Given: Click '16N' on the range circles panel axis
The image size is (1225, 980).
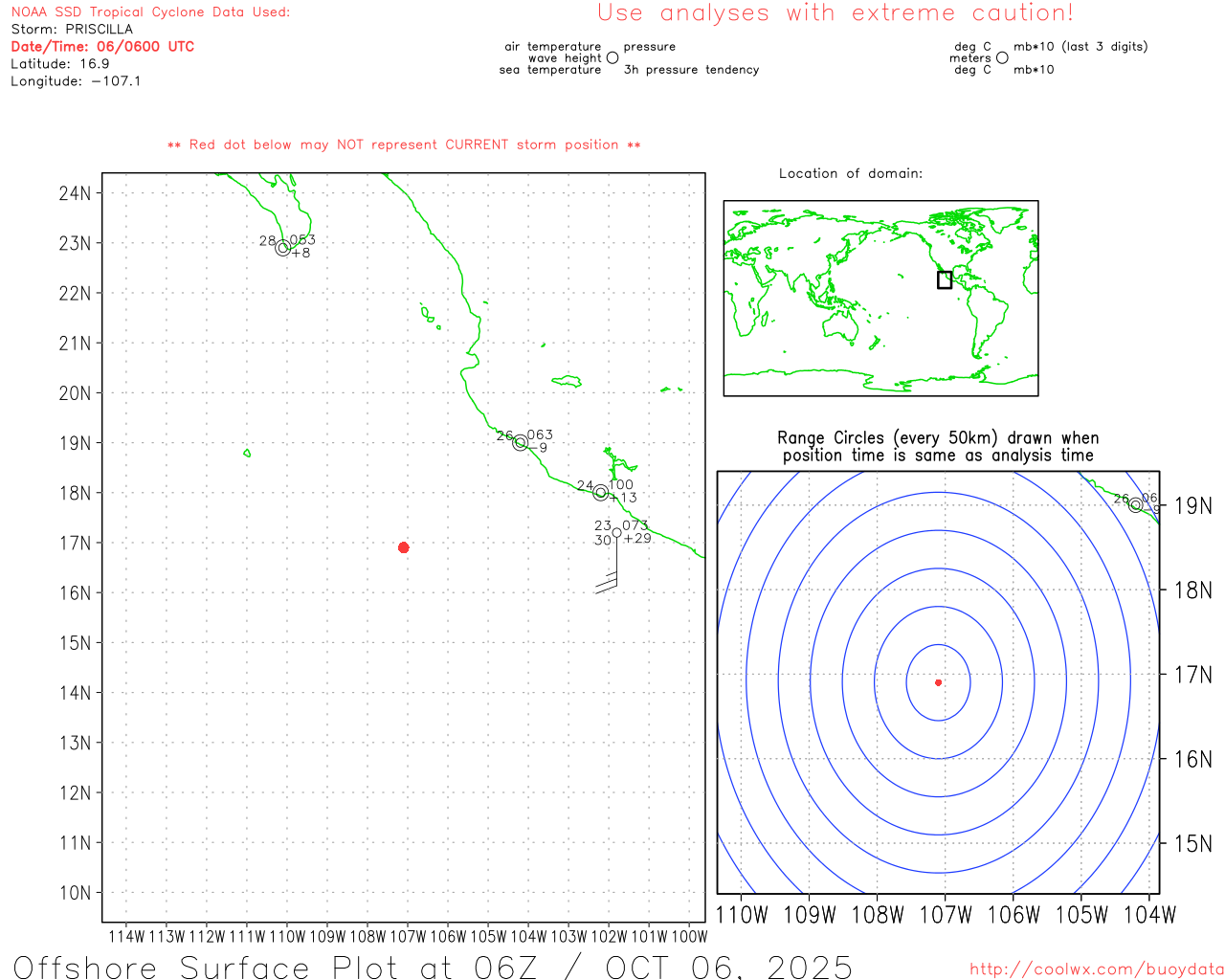Looking at the screenshot, I should [x=1192, y=759].
